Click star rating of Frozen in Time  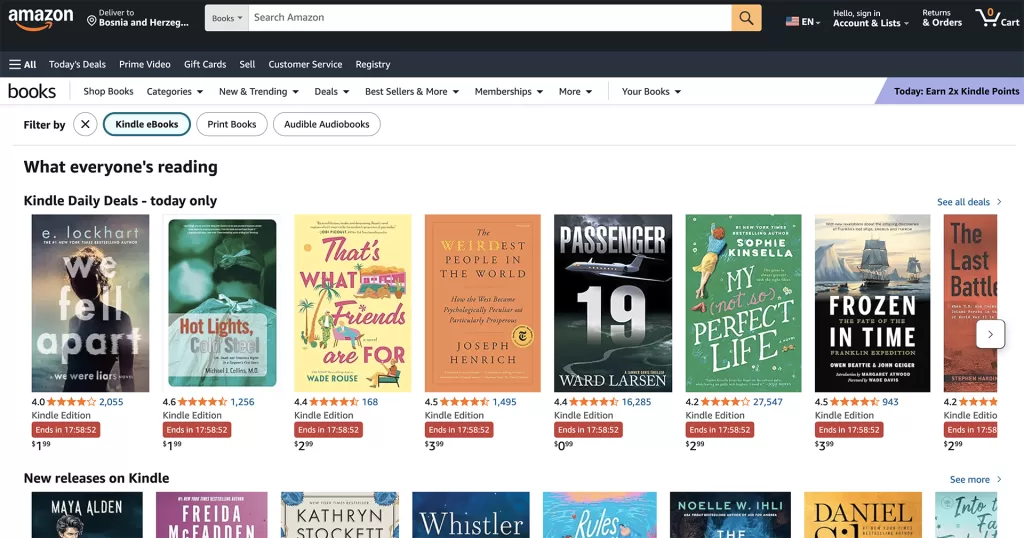855,402
